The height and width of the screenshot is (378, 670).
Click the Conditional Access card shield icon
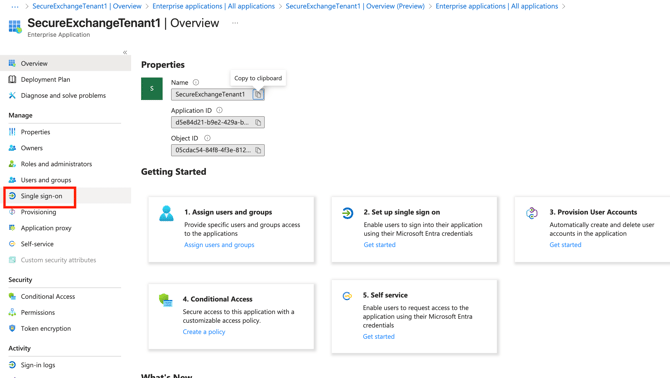[165, 300]
